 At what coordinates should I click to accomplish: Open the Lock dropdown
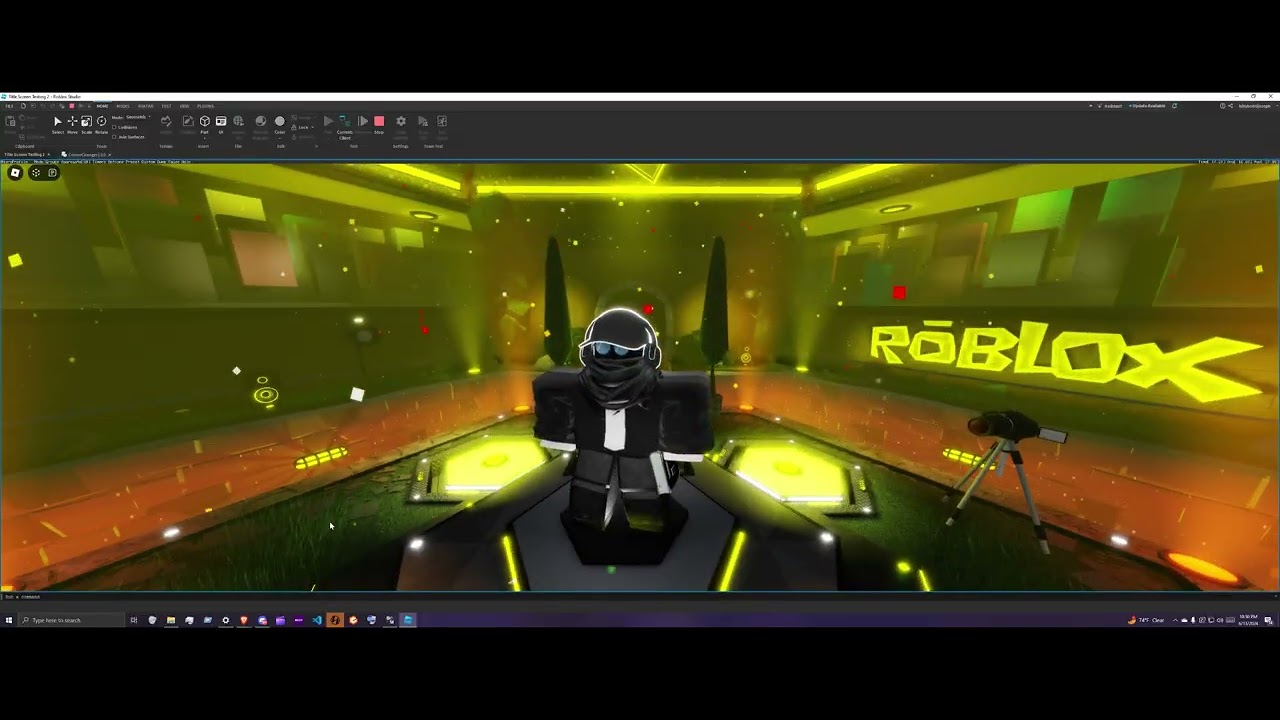point(301,127)
